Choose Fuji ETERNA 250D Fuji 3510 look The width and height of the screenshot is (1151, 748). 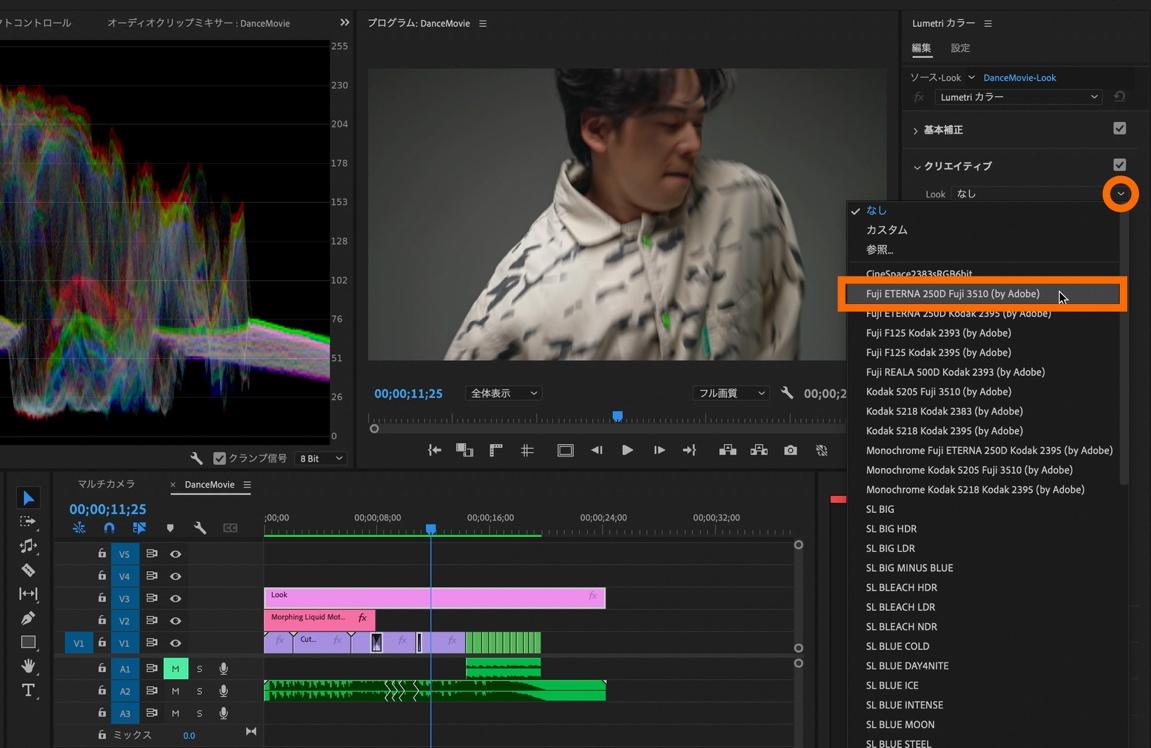[x=952, y=294]
